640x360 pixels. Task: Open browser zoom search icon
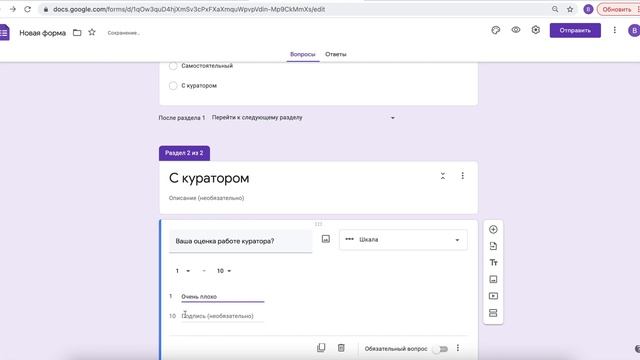point(555,9)
